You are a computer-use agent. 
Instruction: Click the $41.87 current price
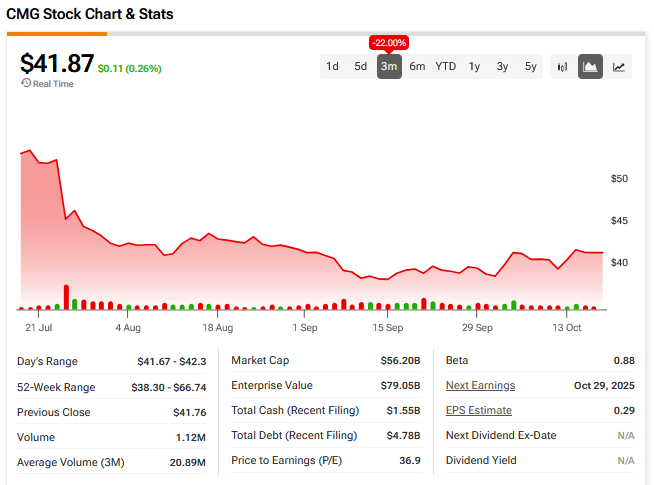(56, 62)
